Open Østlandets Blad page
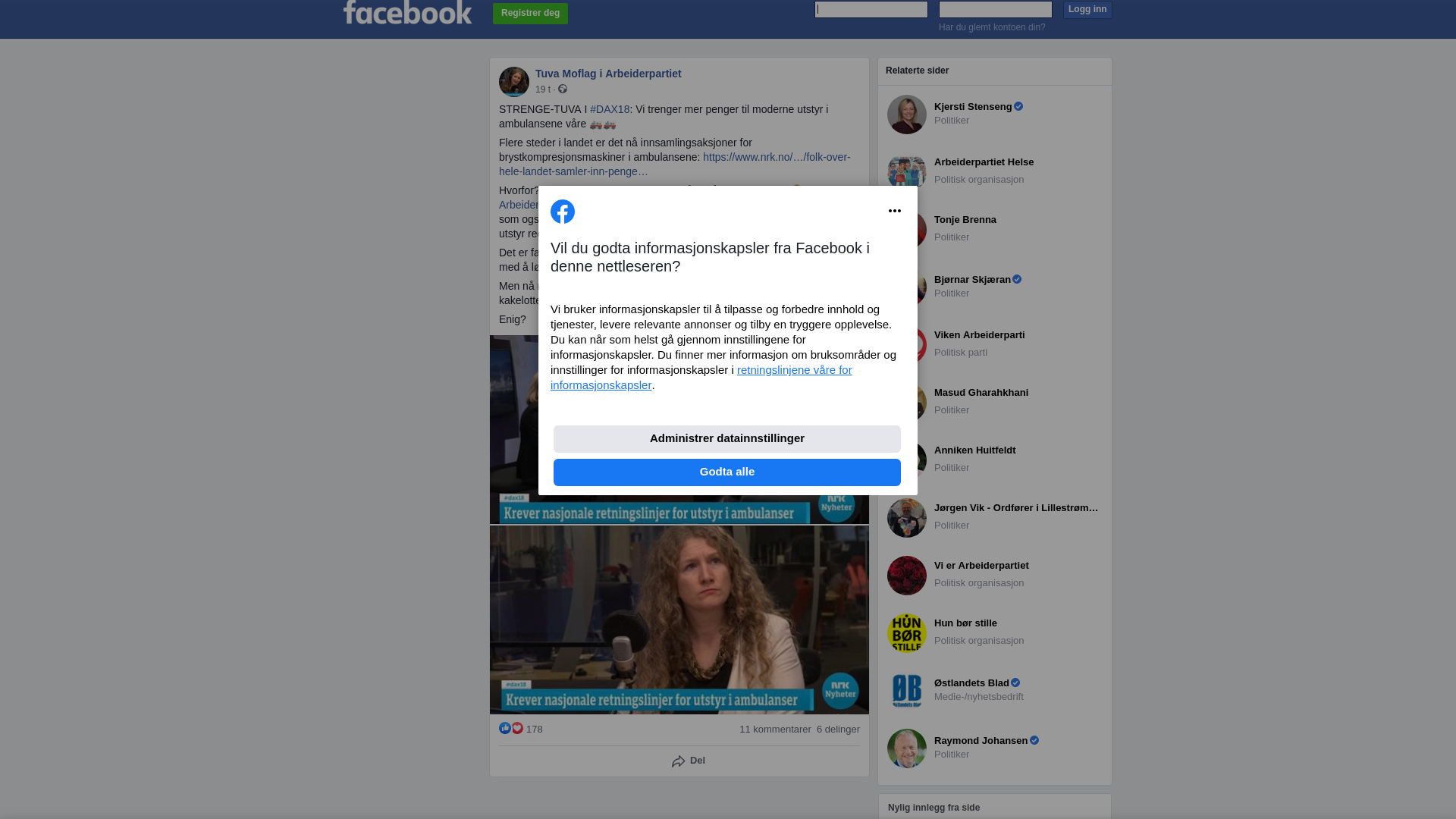 tap(971, 683)
